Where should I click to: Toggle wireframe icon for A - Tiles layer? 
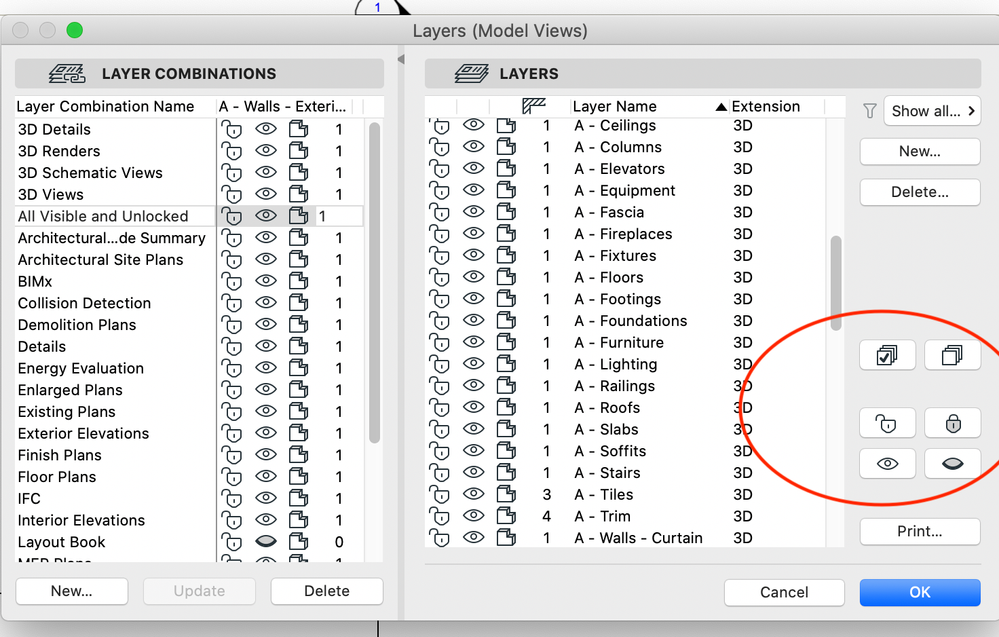[x=506, y=494]
